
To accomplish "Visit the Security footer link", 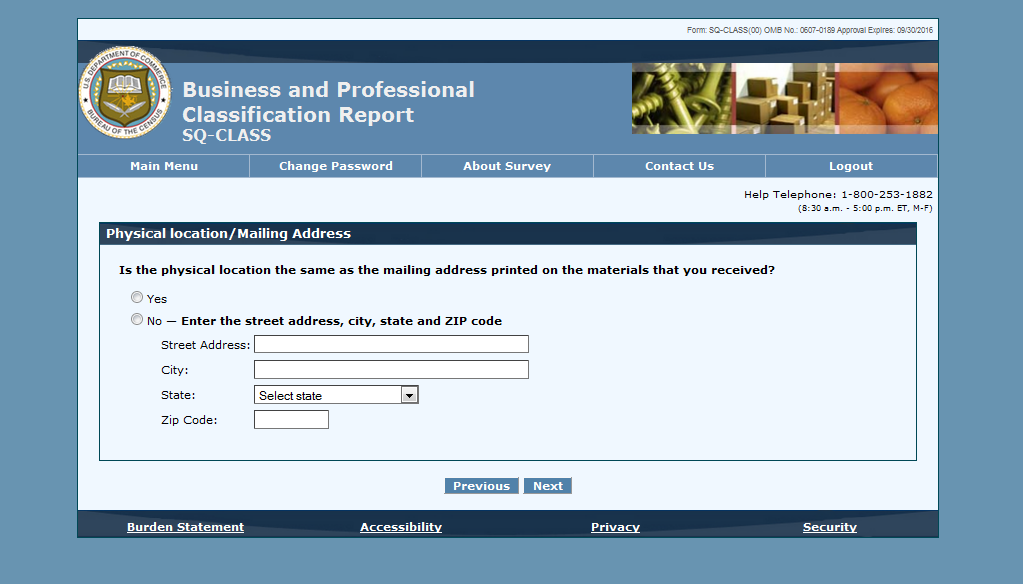I will pyautogui.click(x=829, y=527).
